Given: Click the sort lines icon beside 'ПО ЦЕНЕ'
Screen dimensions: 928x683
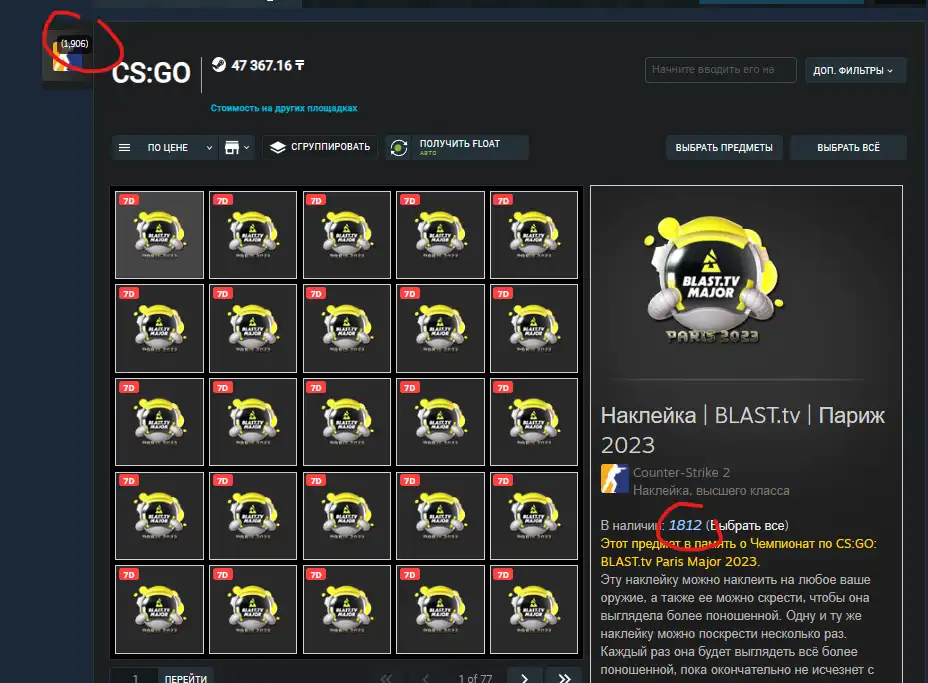Looking at the screenshot, I should coord(124,147).
